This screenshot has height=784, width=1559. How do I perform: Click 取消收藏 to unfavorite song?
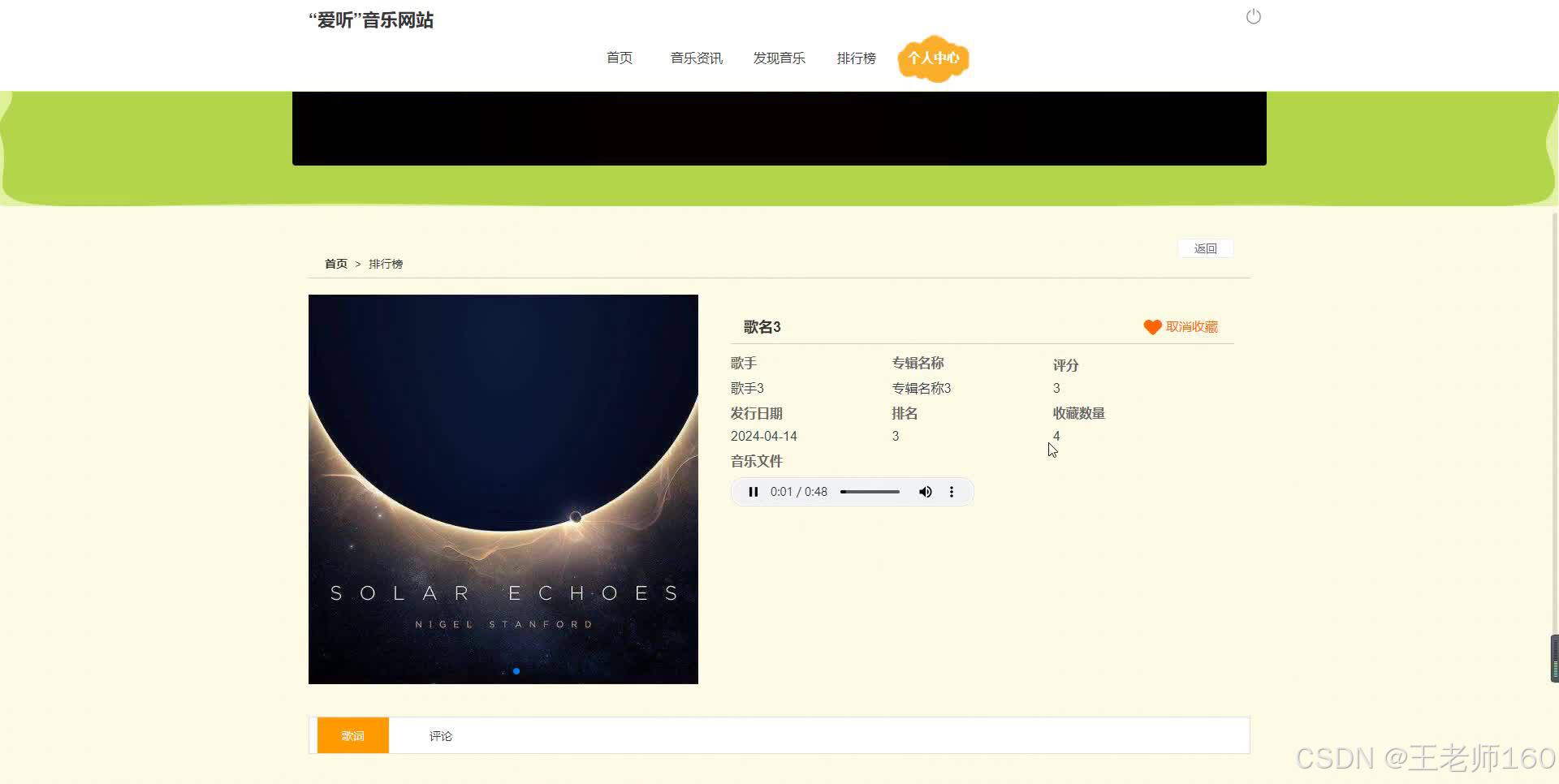pos(1191,327)
